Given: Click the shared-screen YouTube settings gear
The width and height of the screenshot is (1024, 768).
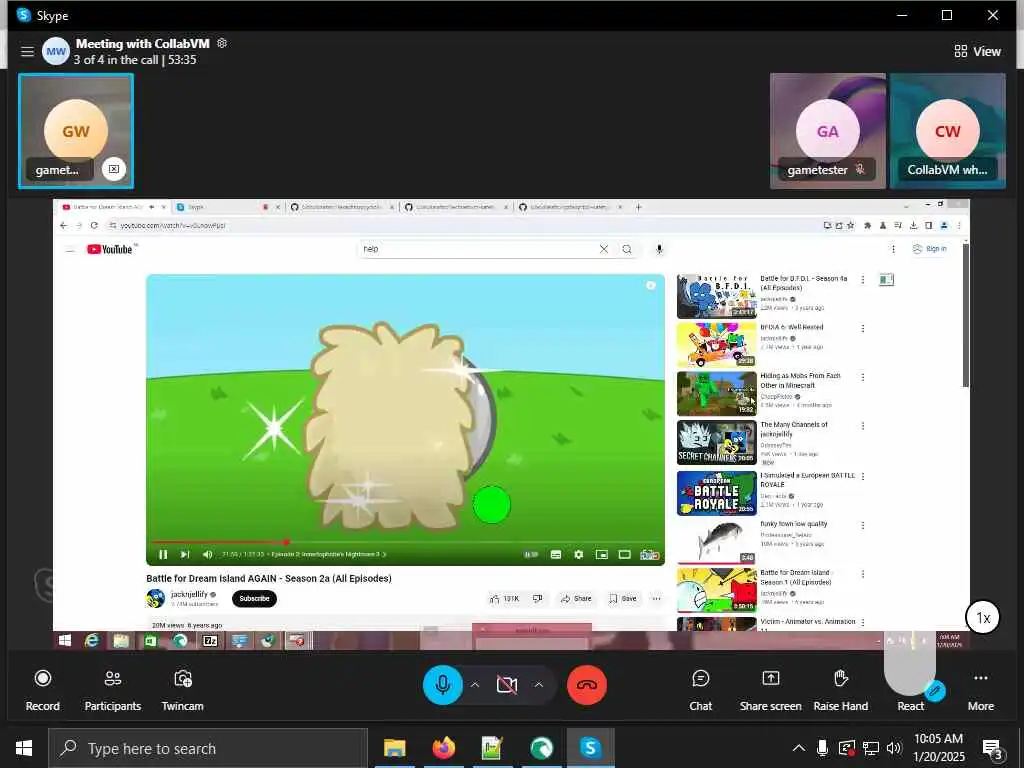Looking at the screenshot, I should [x=579, y=554].
